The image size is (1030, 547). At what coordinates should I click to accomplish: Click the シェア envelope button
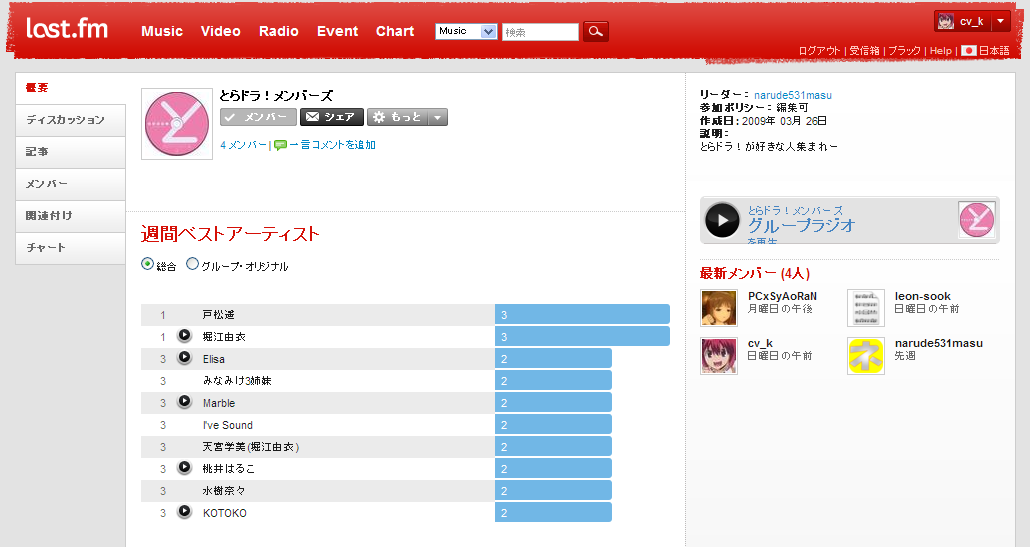[x=332, y=117]
